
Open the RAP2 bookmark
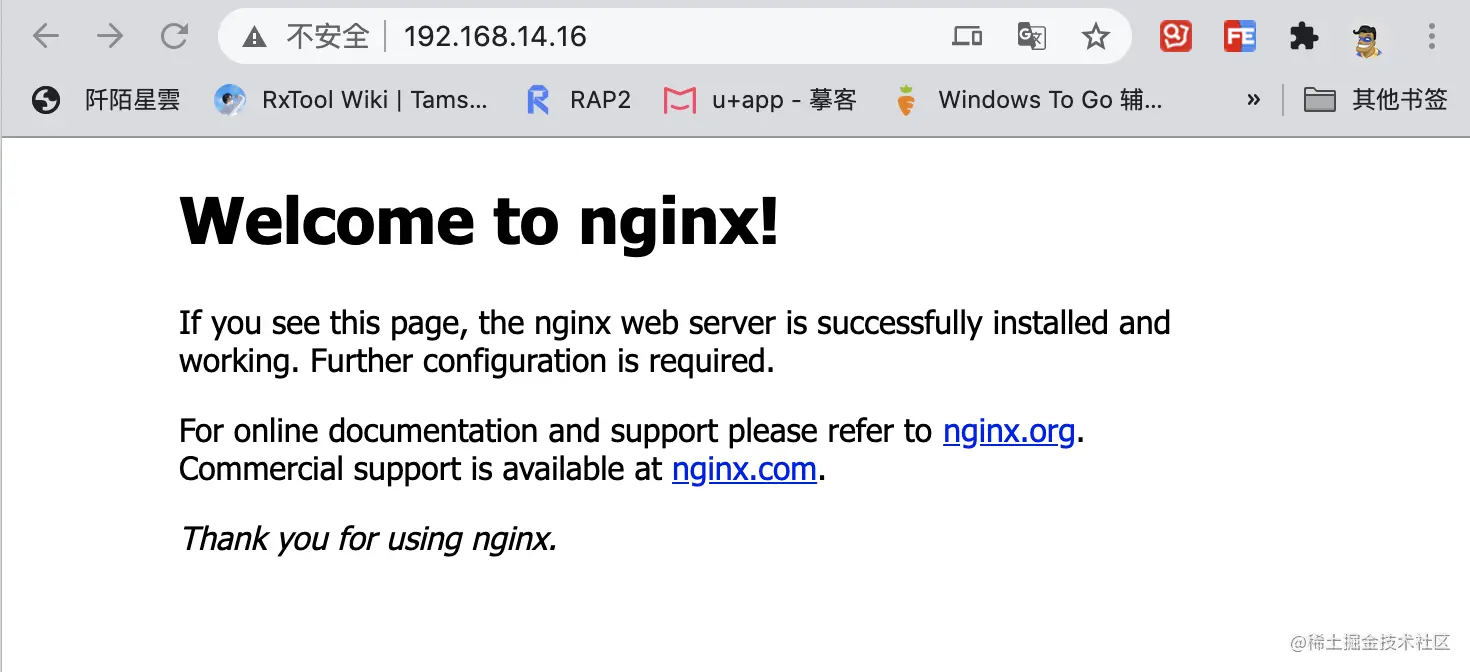pos(577,99)
